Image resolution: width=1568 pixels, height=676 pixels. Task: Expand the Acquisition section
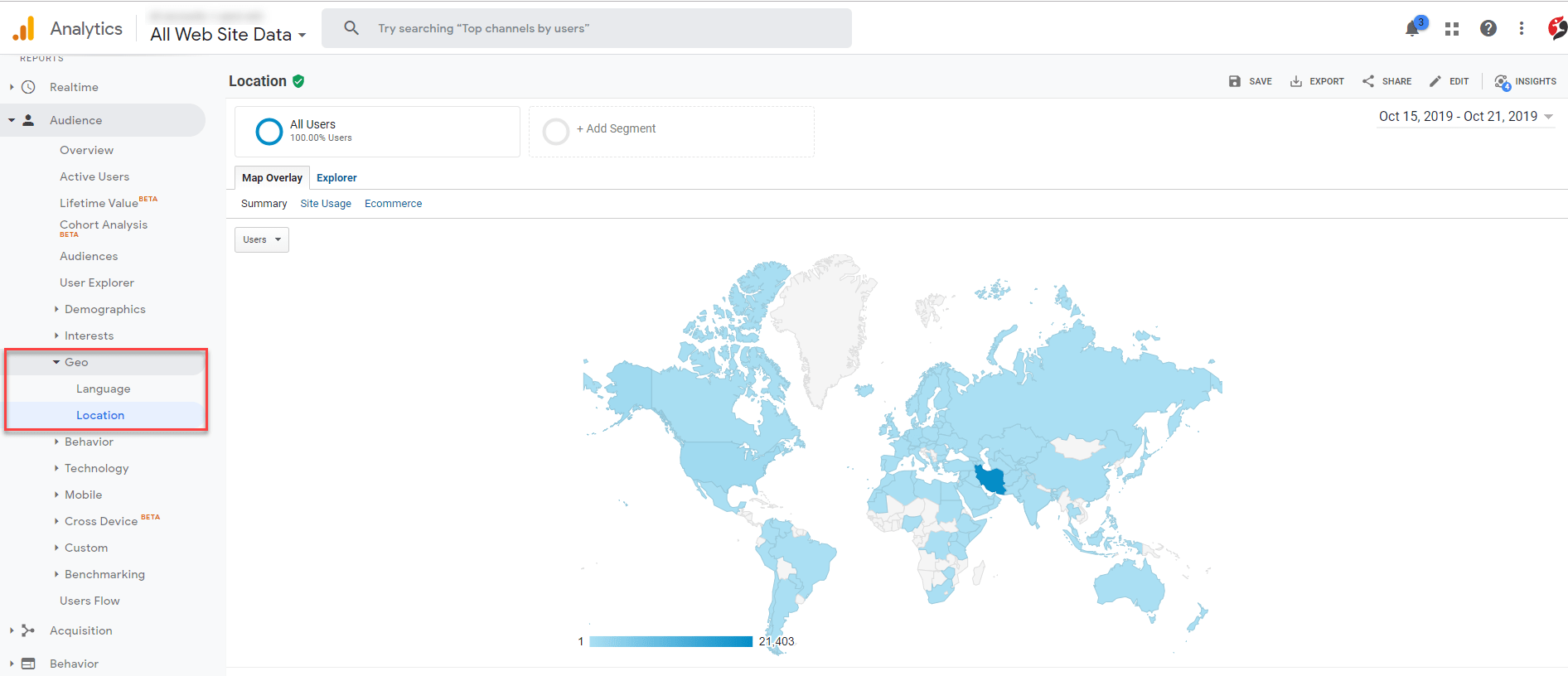pyautogui.click(x=12, y=630)
